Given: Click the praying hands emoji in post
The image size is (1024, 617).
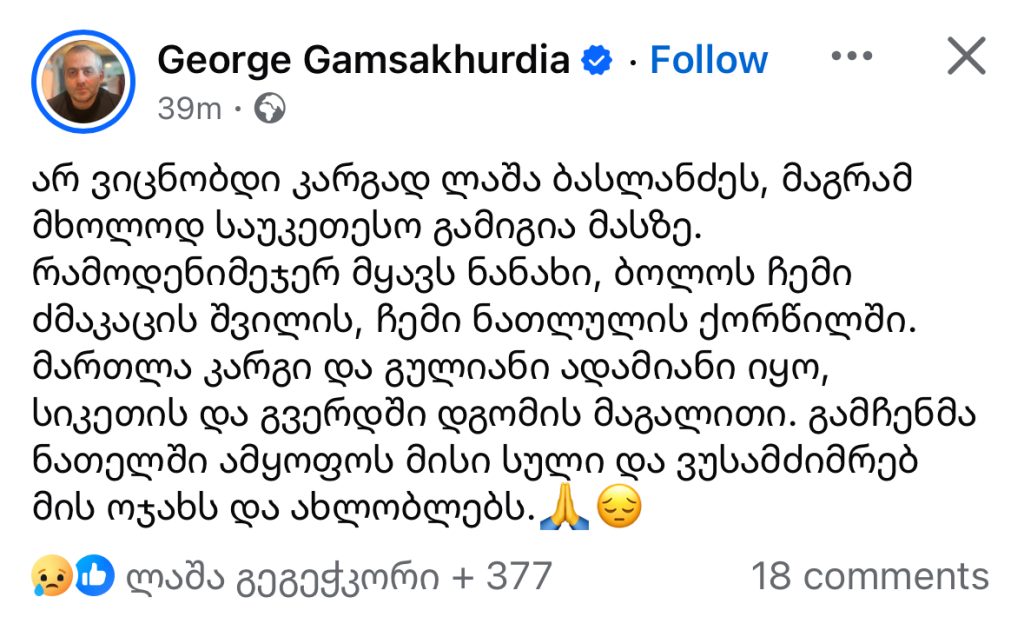Looking at the screenshot, I should coord(561,511).
